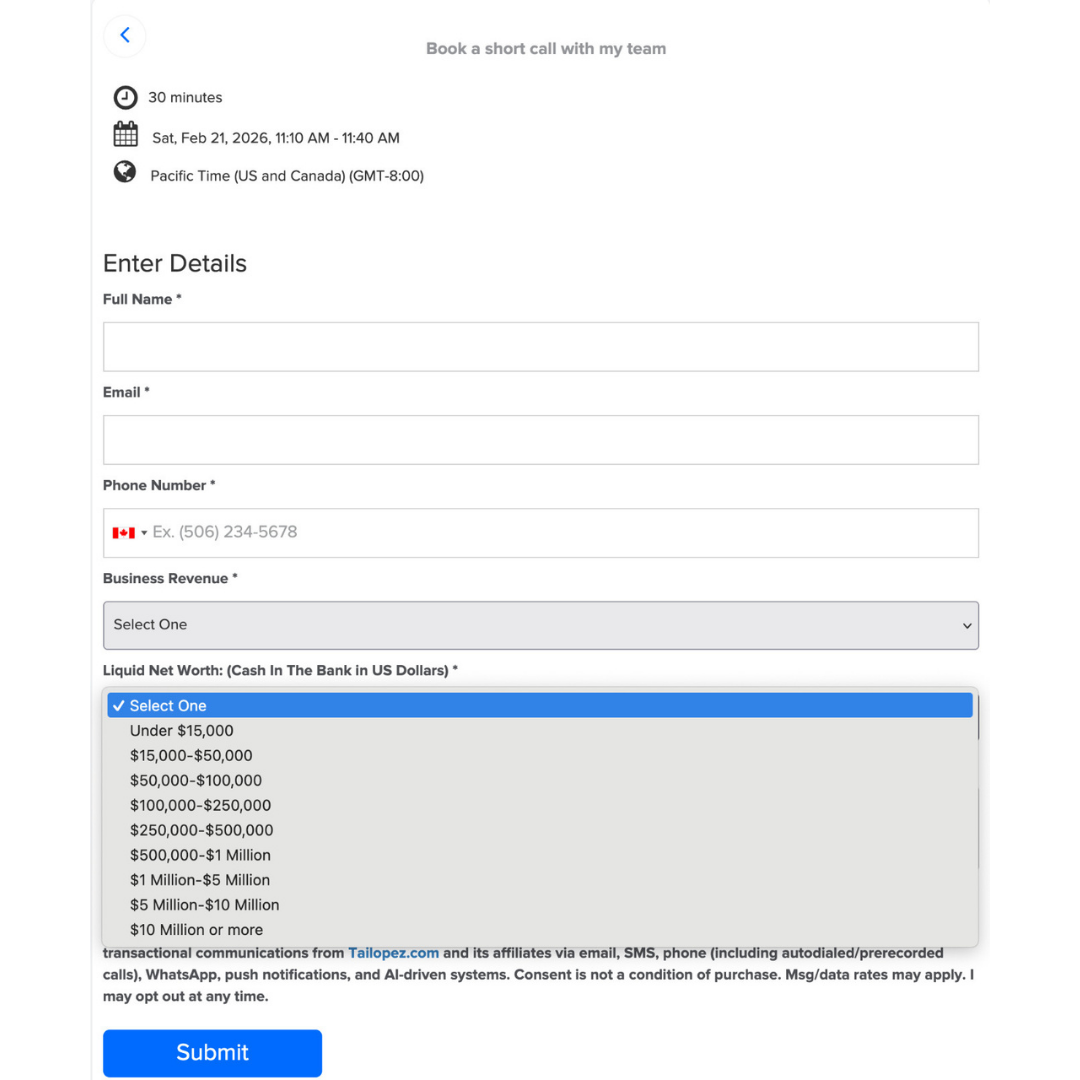1080x1080 pixels.
Task: Click the Pacific Time zone text
Action: click(x=287, y=176)
